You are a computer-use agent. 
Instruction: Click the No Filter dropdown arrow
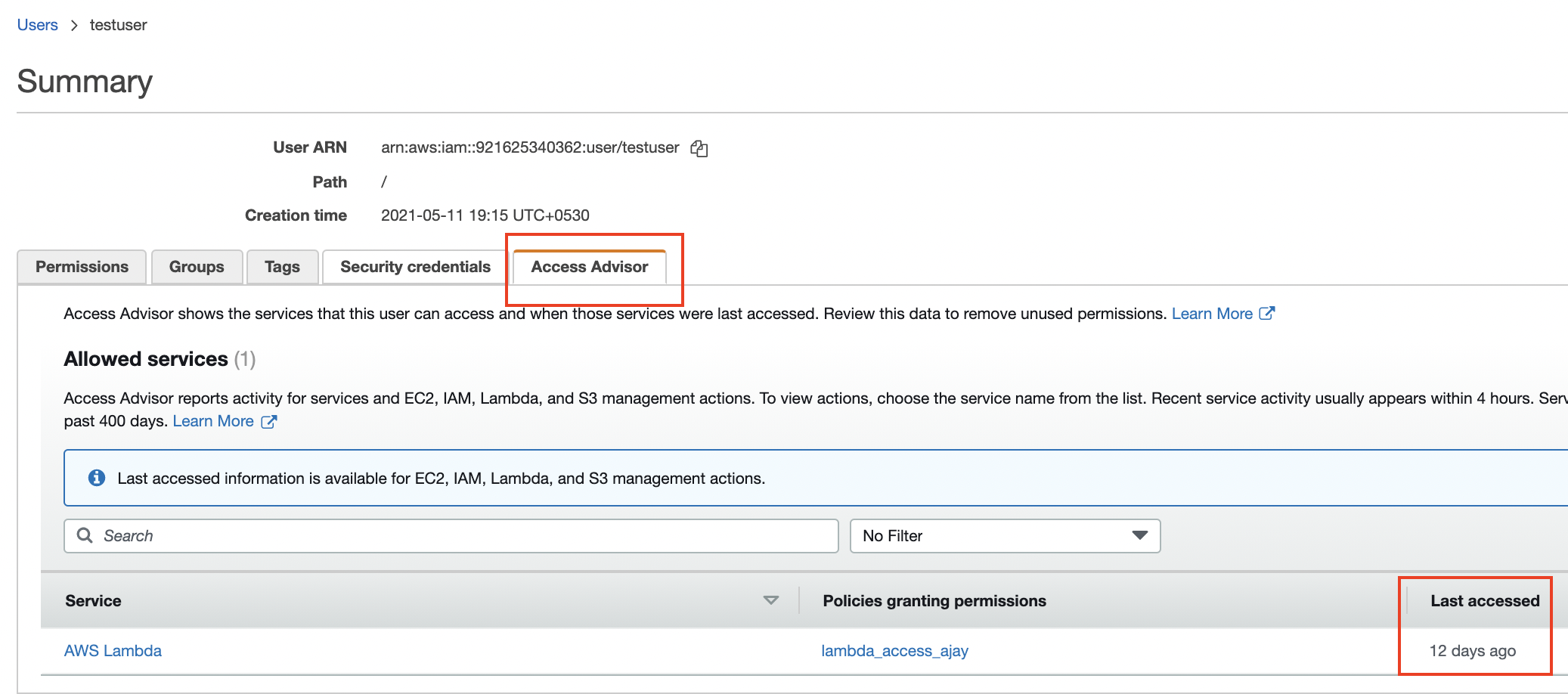tap(1139, 535)
